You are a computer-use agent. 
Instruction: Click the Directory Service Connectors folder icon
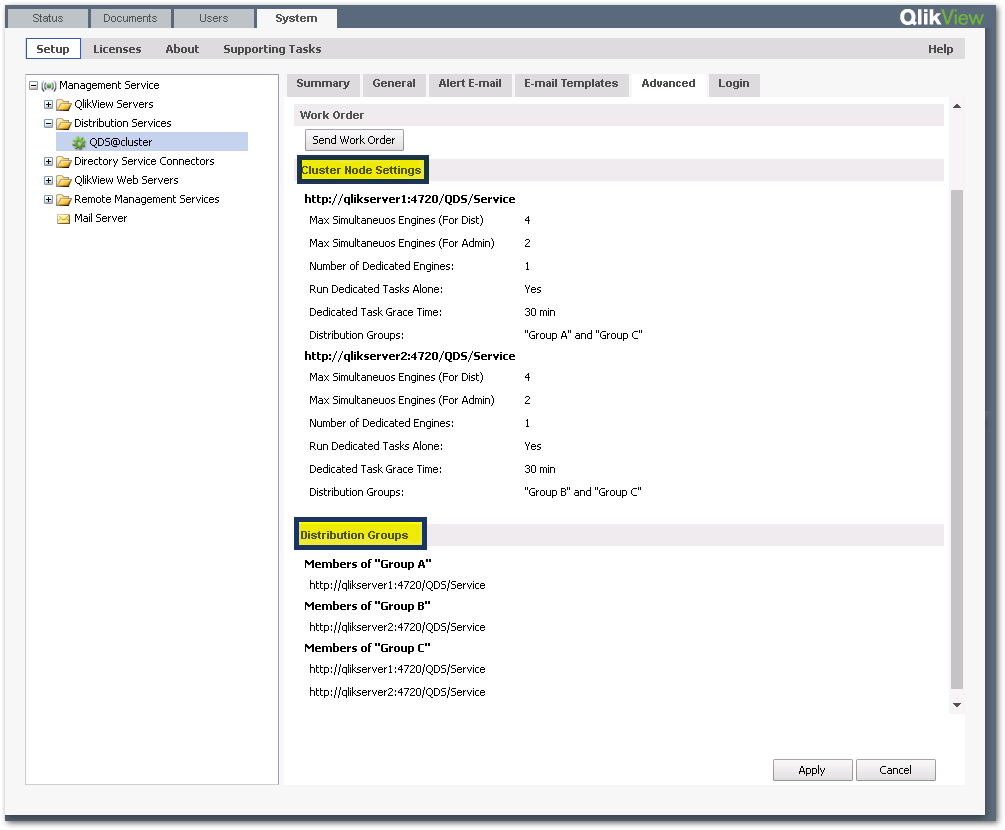click(x=63, y=161)
